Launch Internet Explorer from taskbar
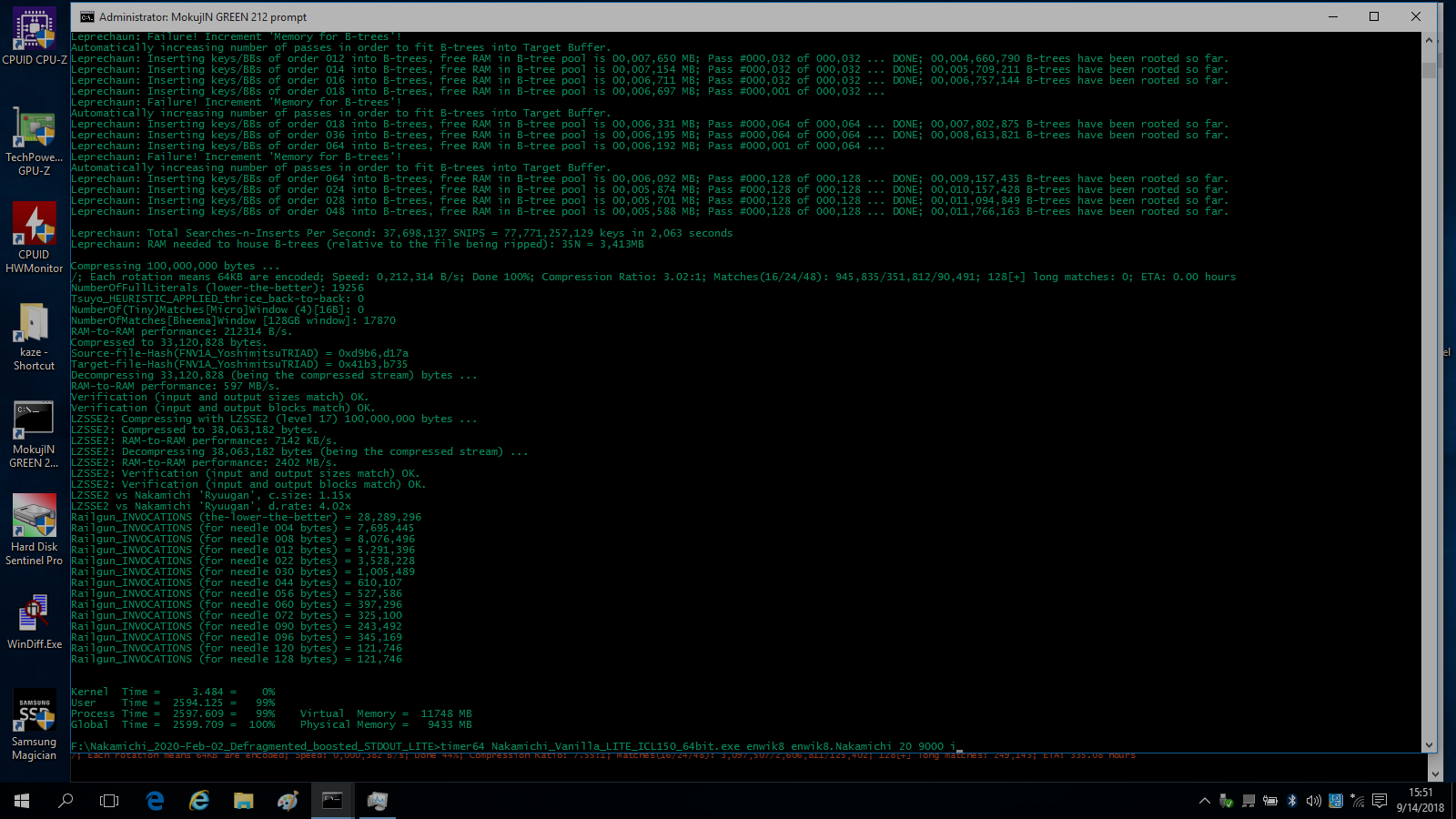This screenshot has width=1456, height=819. (x=199, y=801)
